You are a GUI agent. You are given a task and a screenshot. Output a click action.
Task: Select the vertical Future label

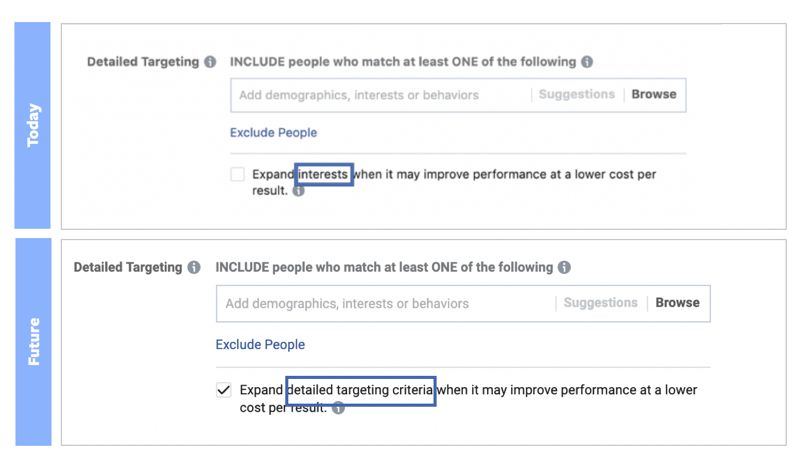[33, 341]
